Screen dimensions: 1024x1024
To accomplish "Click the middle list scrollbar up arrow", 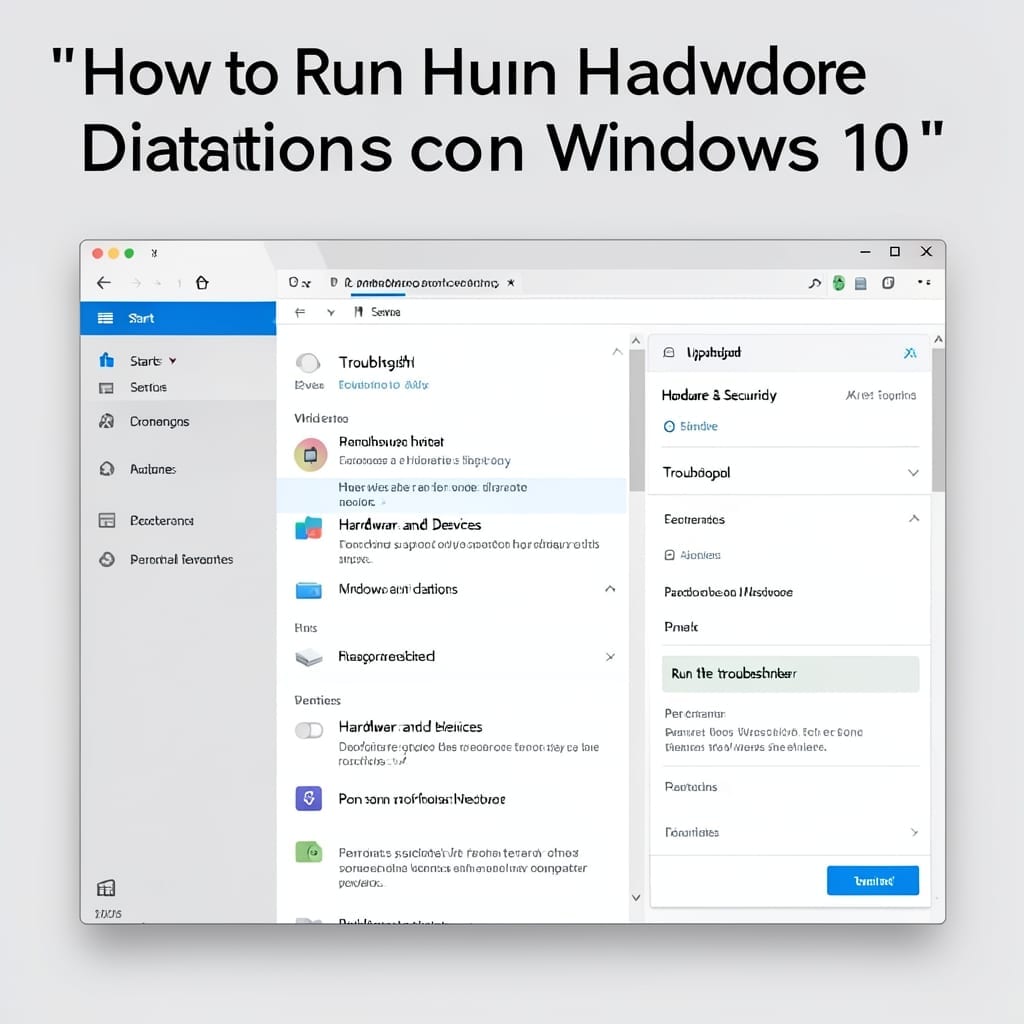I will coord(636,341).
